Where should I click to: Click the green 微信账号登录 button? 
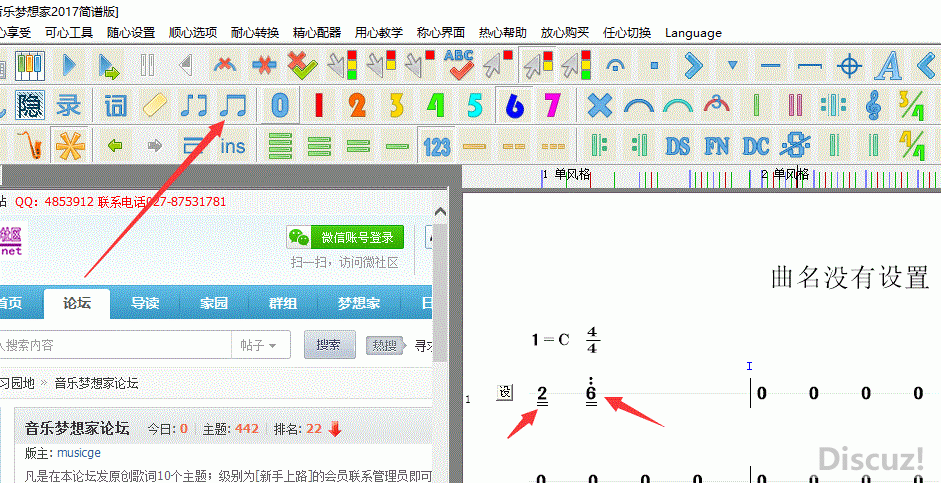click(x=345, y=237)
